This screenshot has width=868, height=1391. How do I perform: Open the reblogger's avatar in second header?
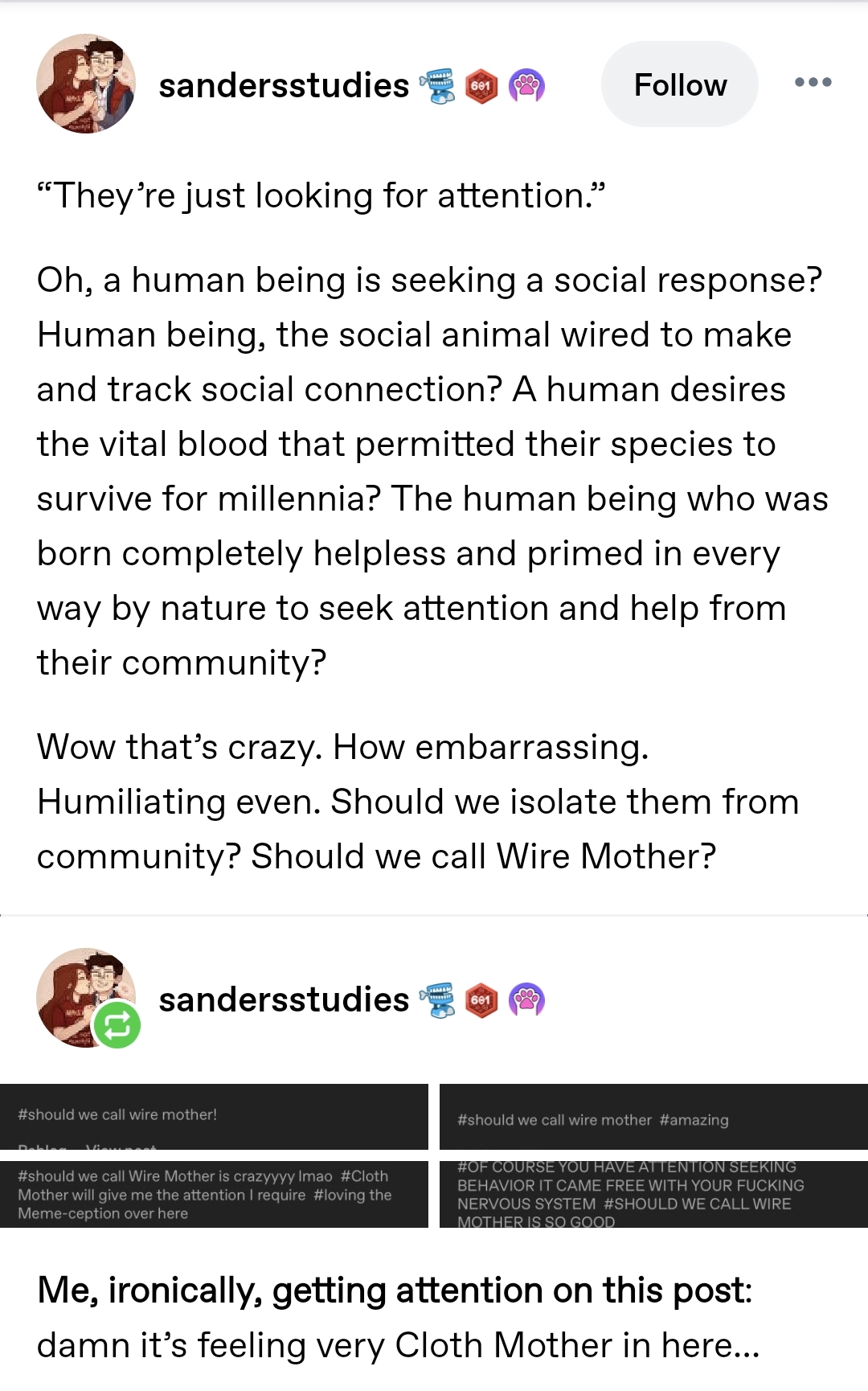(80, 993)
